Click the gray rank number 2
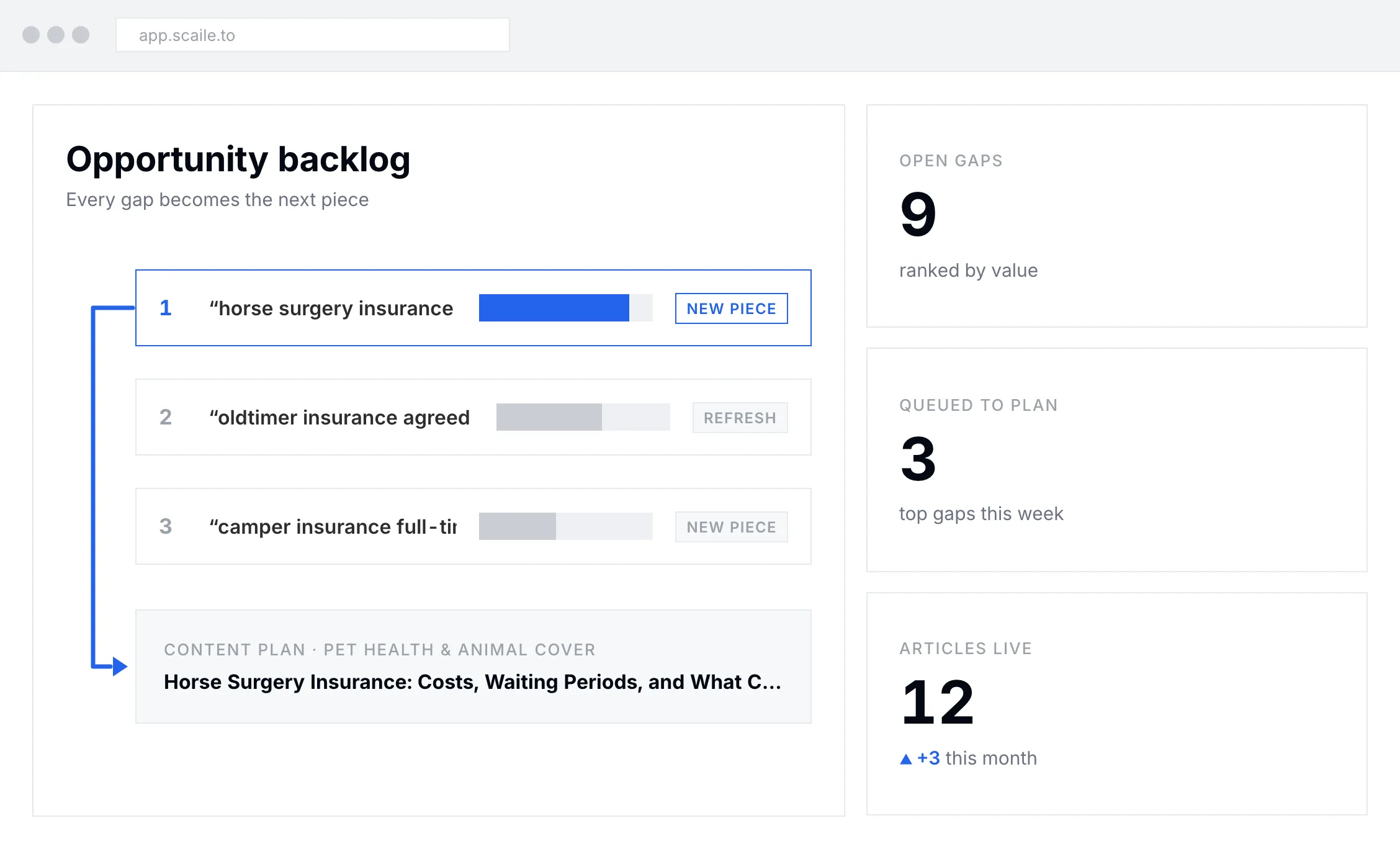This screenshot has width=1400, height=849. [x=165, y=417]
